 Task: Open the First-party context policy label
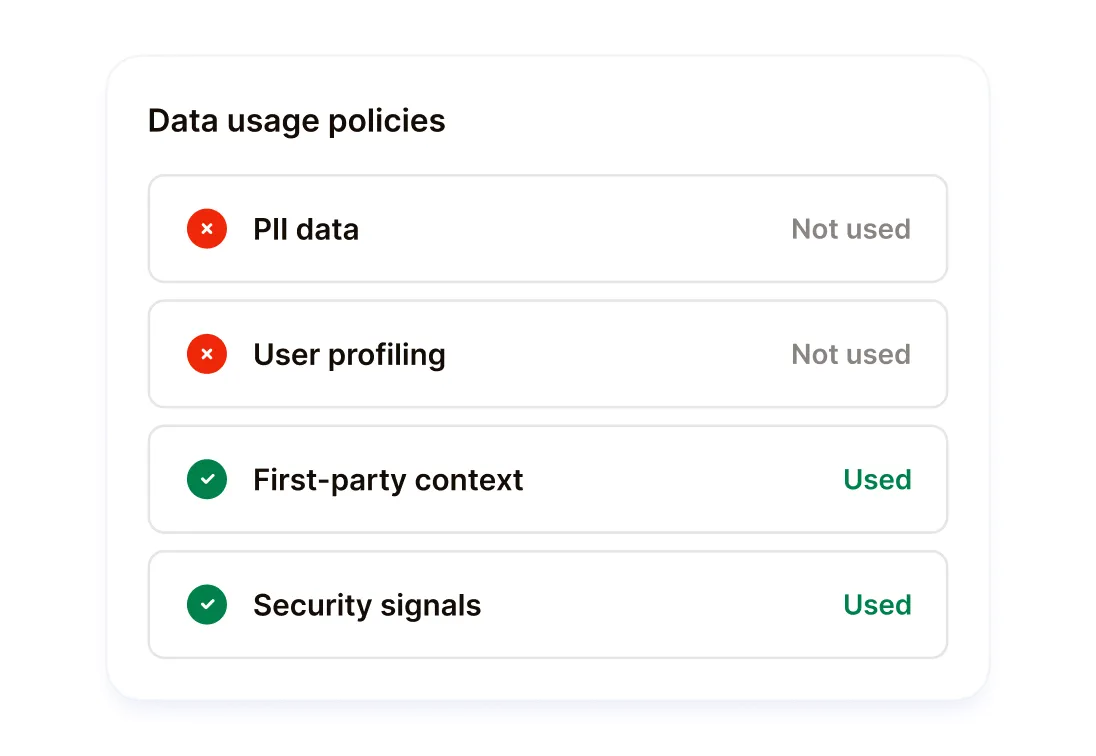(388, 480)
